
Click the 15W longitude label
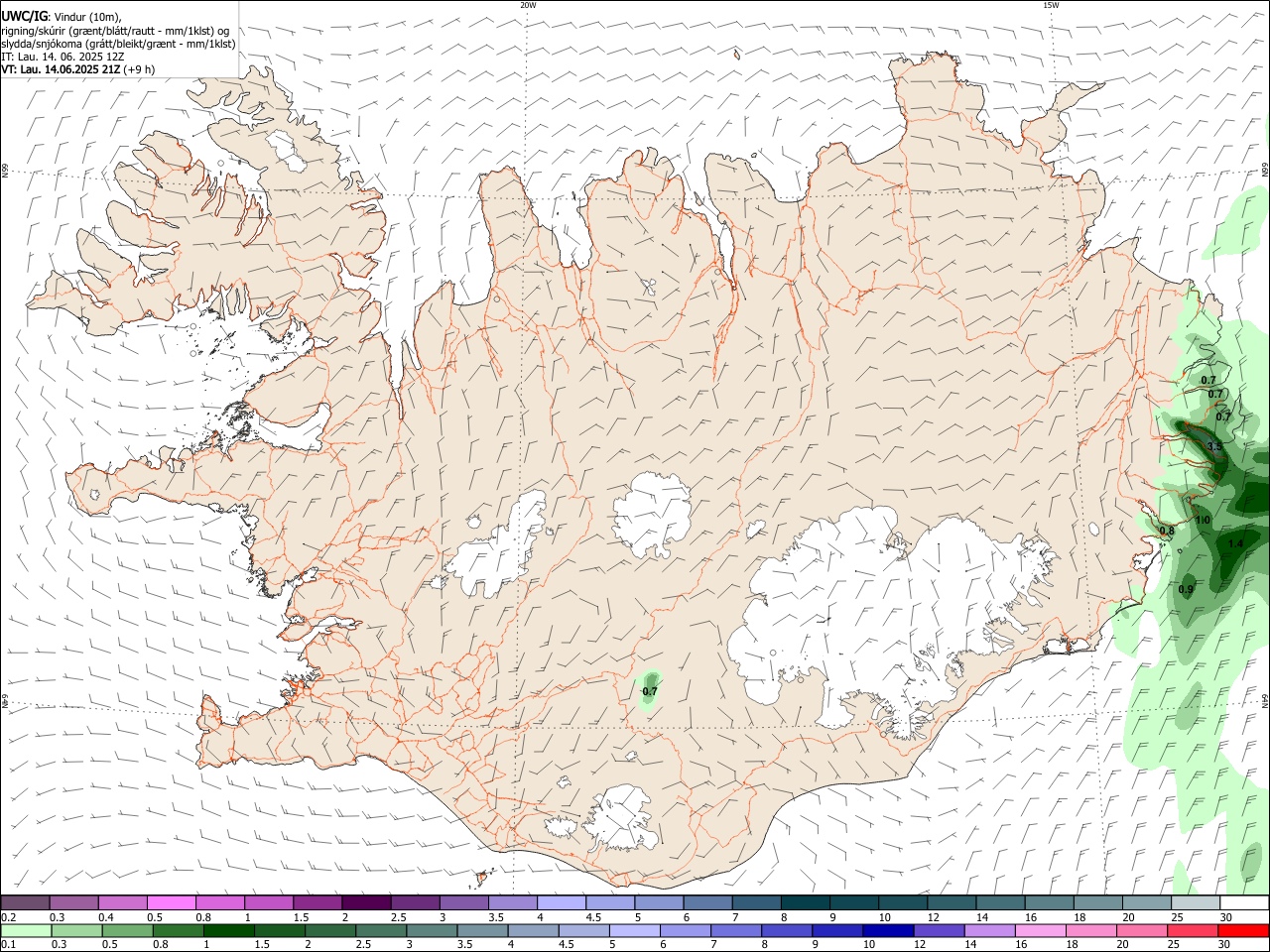coord(1051,5)
